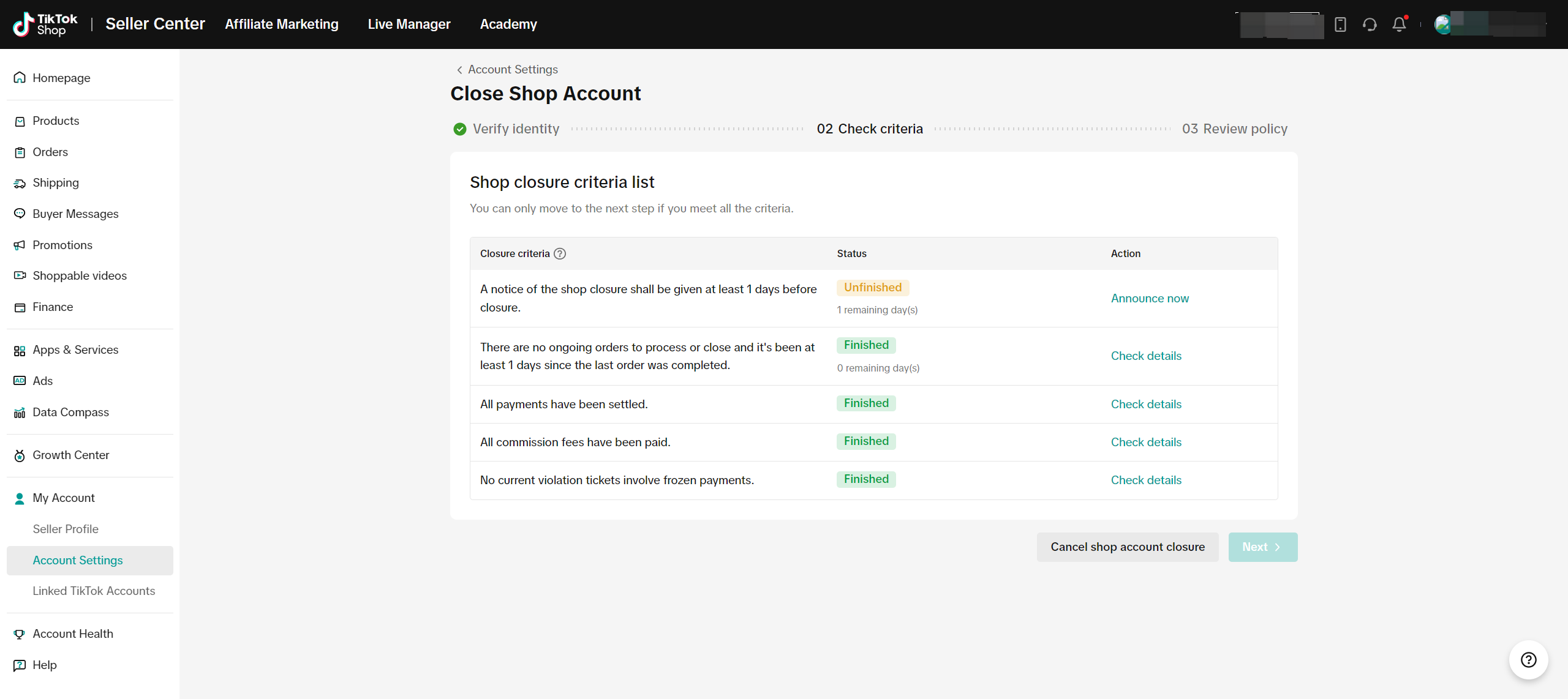Image resolution: width=1568 pixels, height=699 pixels.
Task: Open the Academy top navigation item
Action: [x=508, y=24]
